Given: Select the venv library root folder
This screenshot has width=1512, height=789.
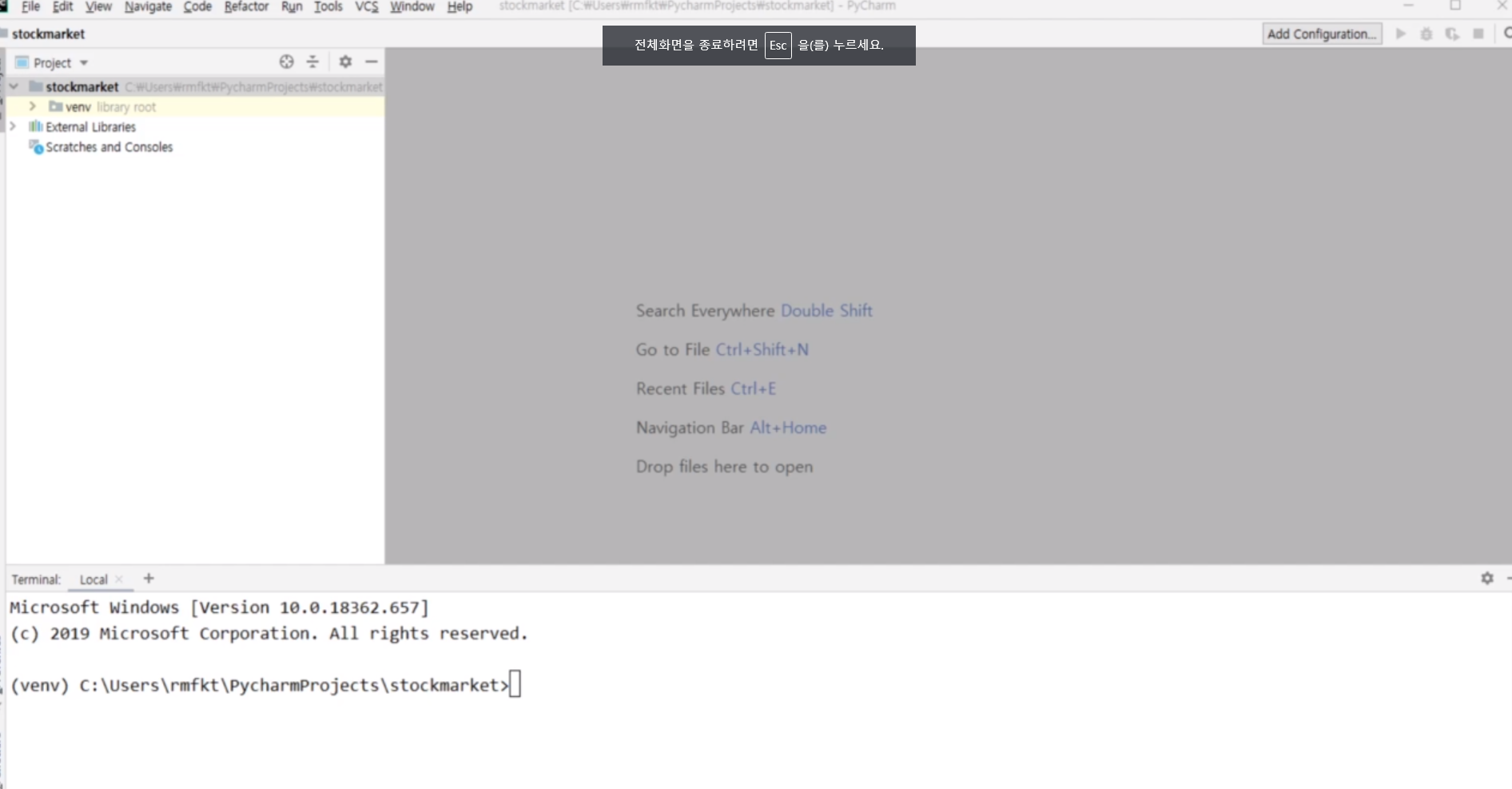Looking at the screenshot, I should [195, 106].
